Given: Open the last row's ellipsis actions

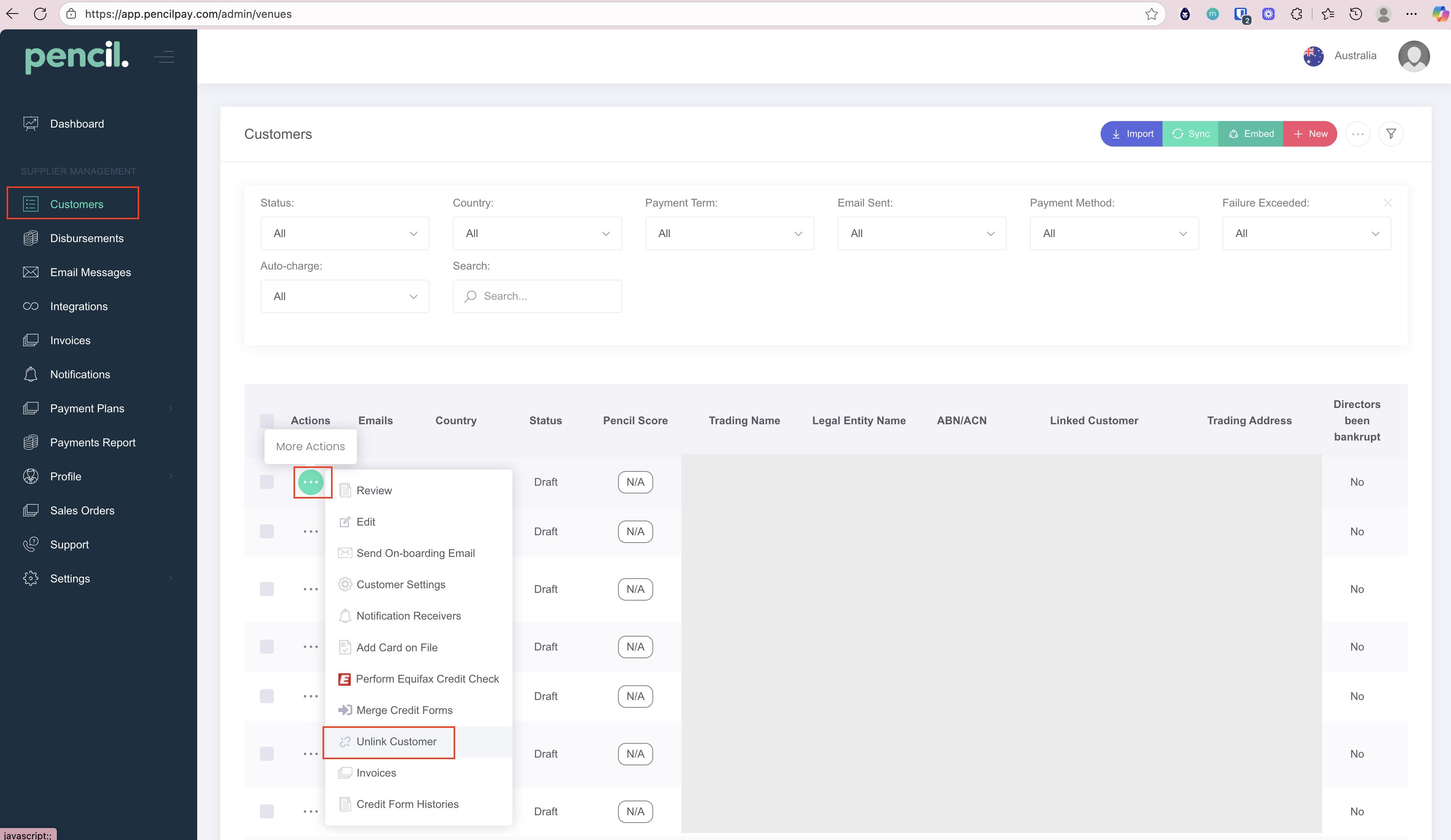Looking at the screenshot, I should point(311,811).
